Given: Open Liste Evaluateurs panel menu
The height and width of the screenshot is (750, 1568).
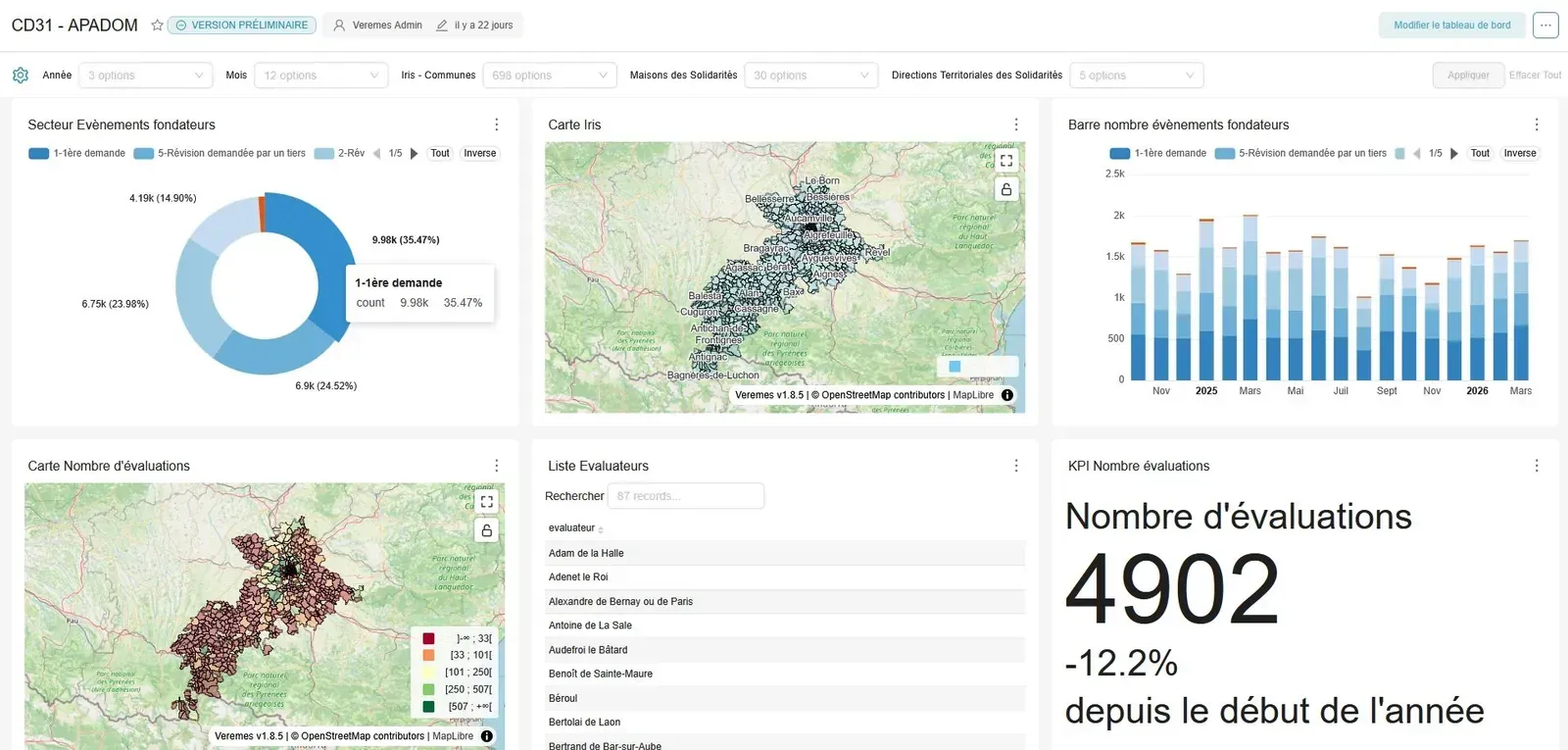Looking at the screenshot, I should (x=1016, y=466).
